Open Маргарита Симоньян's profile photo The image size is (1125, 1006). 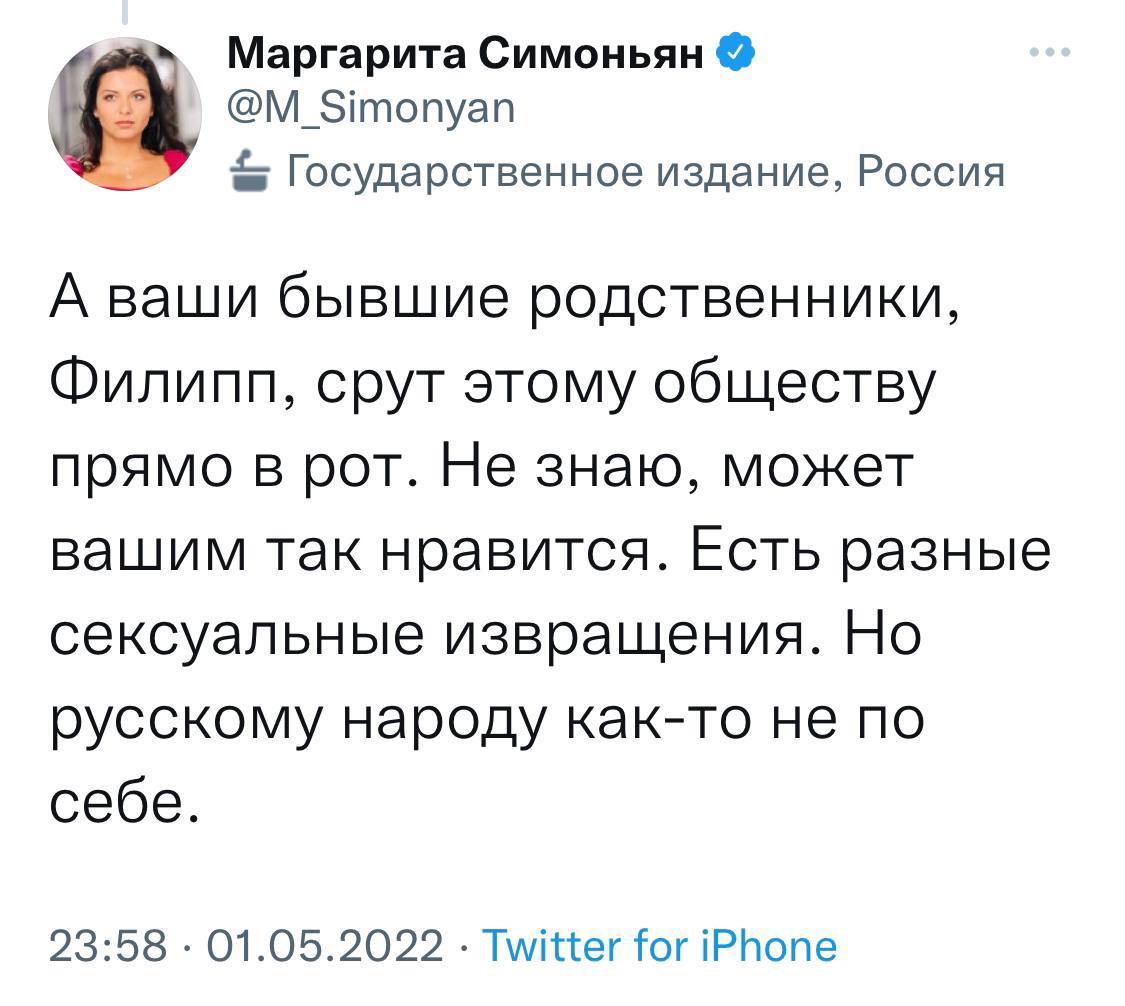(x=126, y=114)
